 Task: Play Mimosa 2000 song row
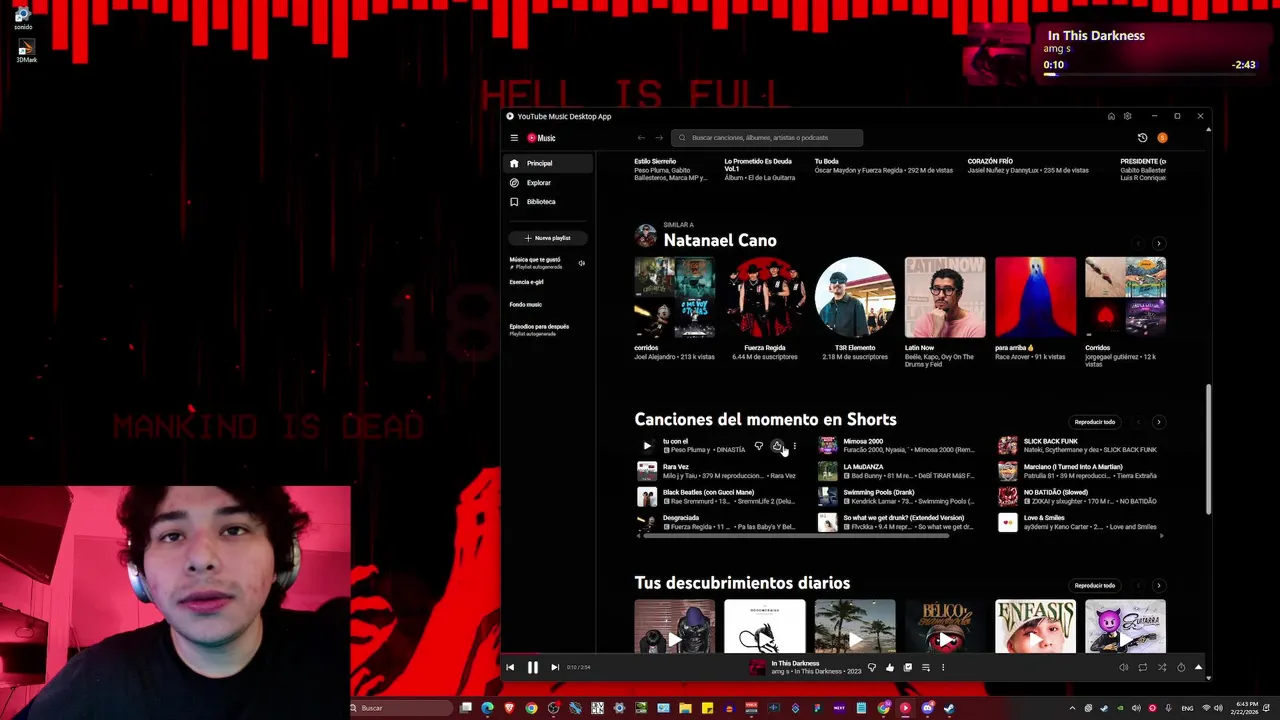pyautogui.click(x=896, y=445)
